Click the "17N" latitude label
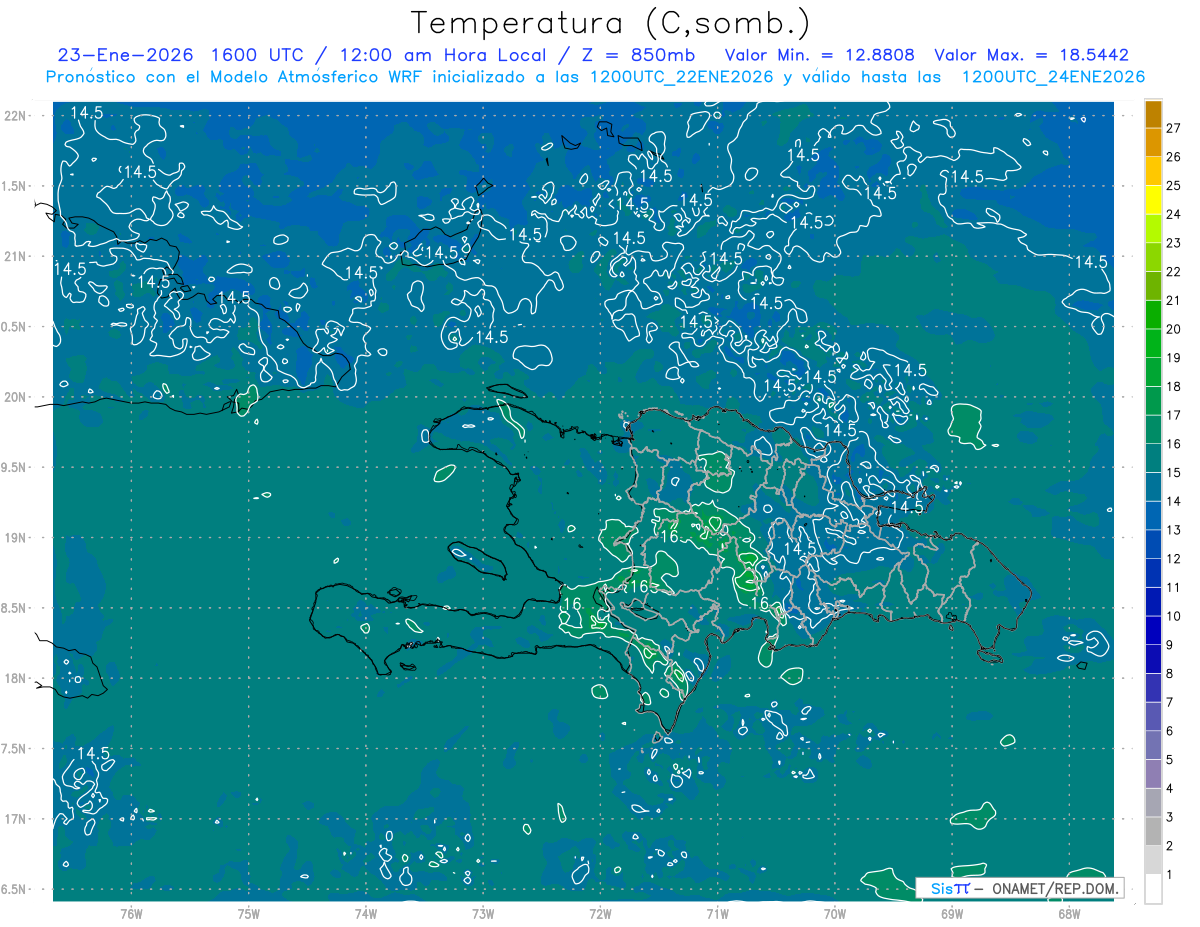Screen dimensions: 1200x927 (15, 820)
